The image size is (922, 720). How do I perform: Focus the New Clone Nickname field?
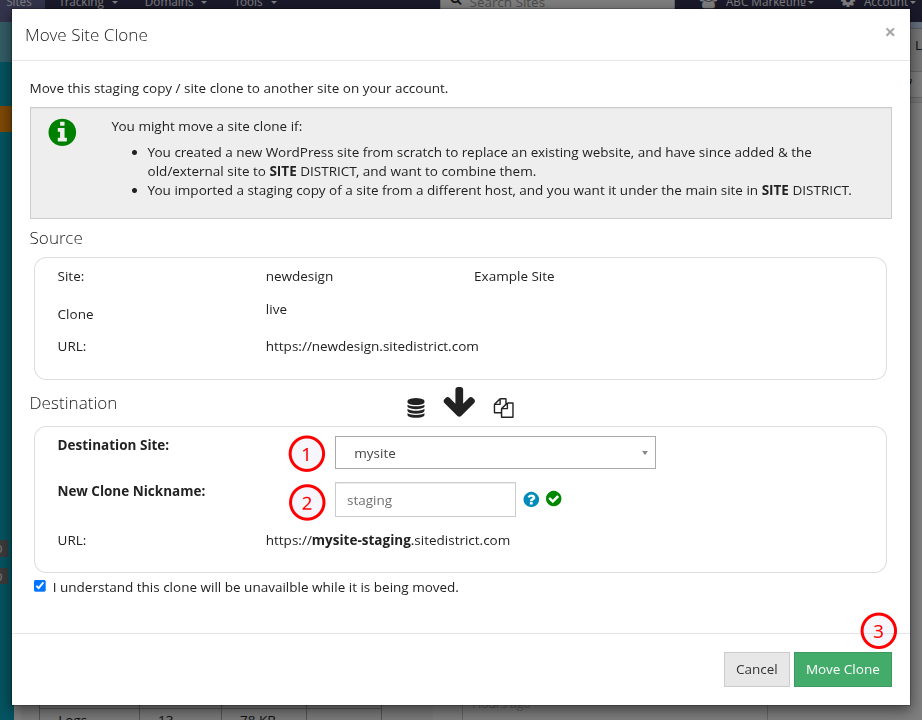tap(425, 500)
